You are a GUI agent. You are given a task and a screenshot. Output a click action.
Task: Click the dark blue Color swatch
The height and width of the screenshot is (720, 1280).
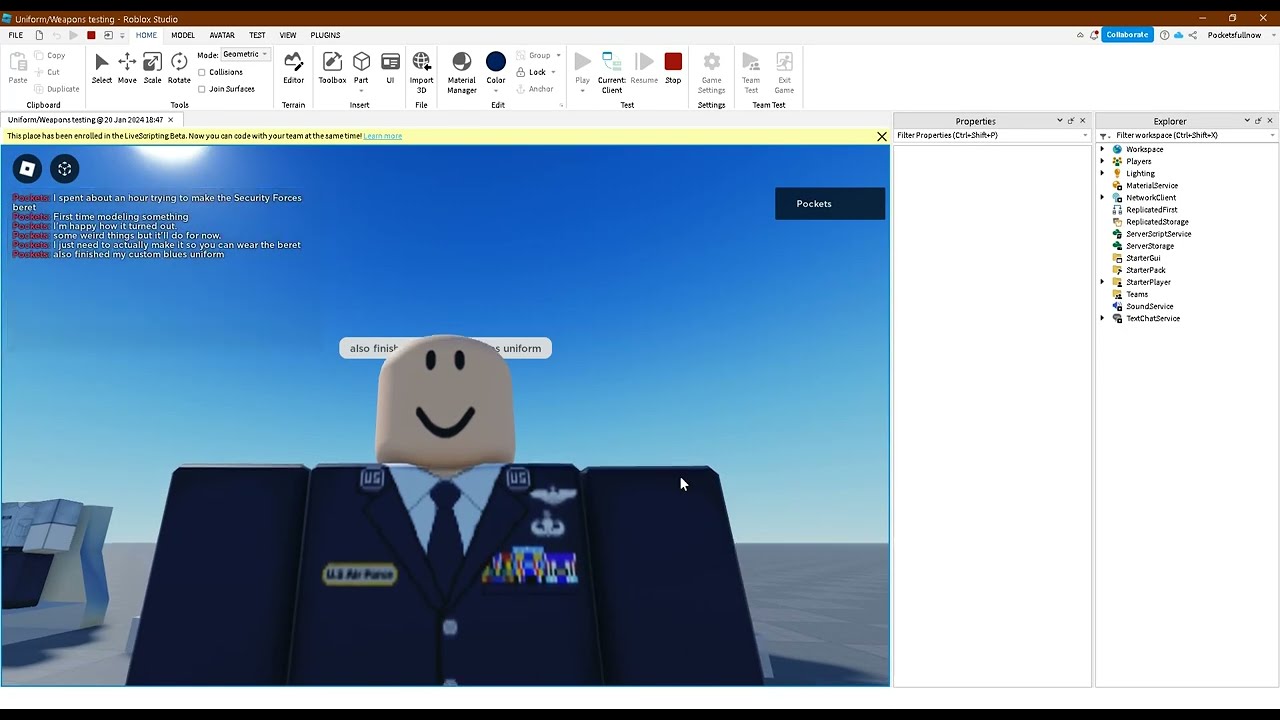click(x=496, y=63)
